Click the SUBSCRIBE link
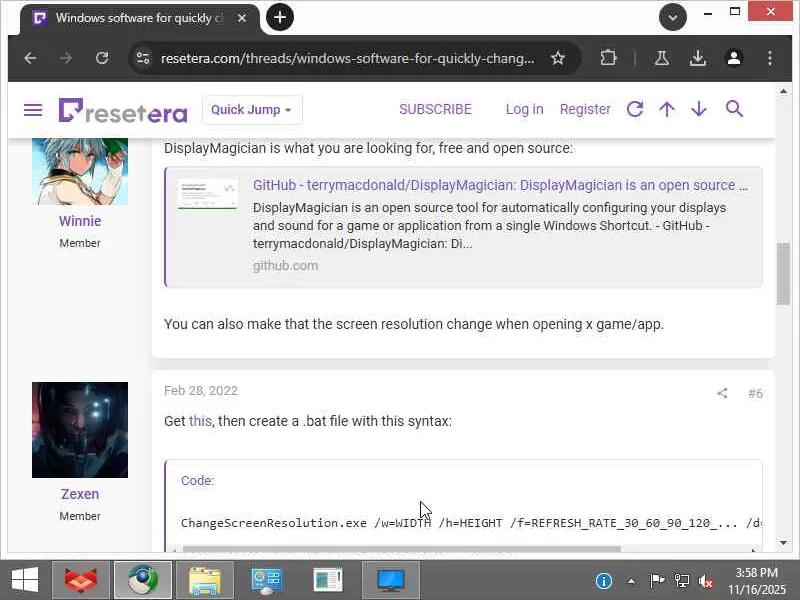 pos(435,109)
